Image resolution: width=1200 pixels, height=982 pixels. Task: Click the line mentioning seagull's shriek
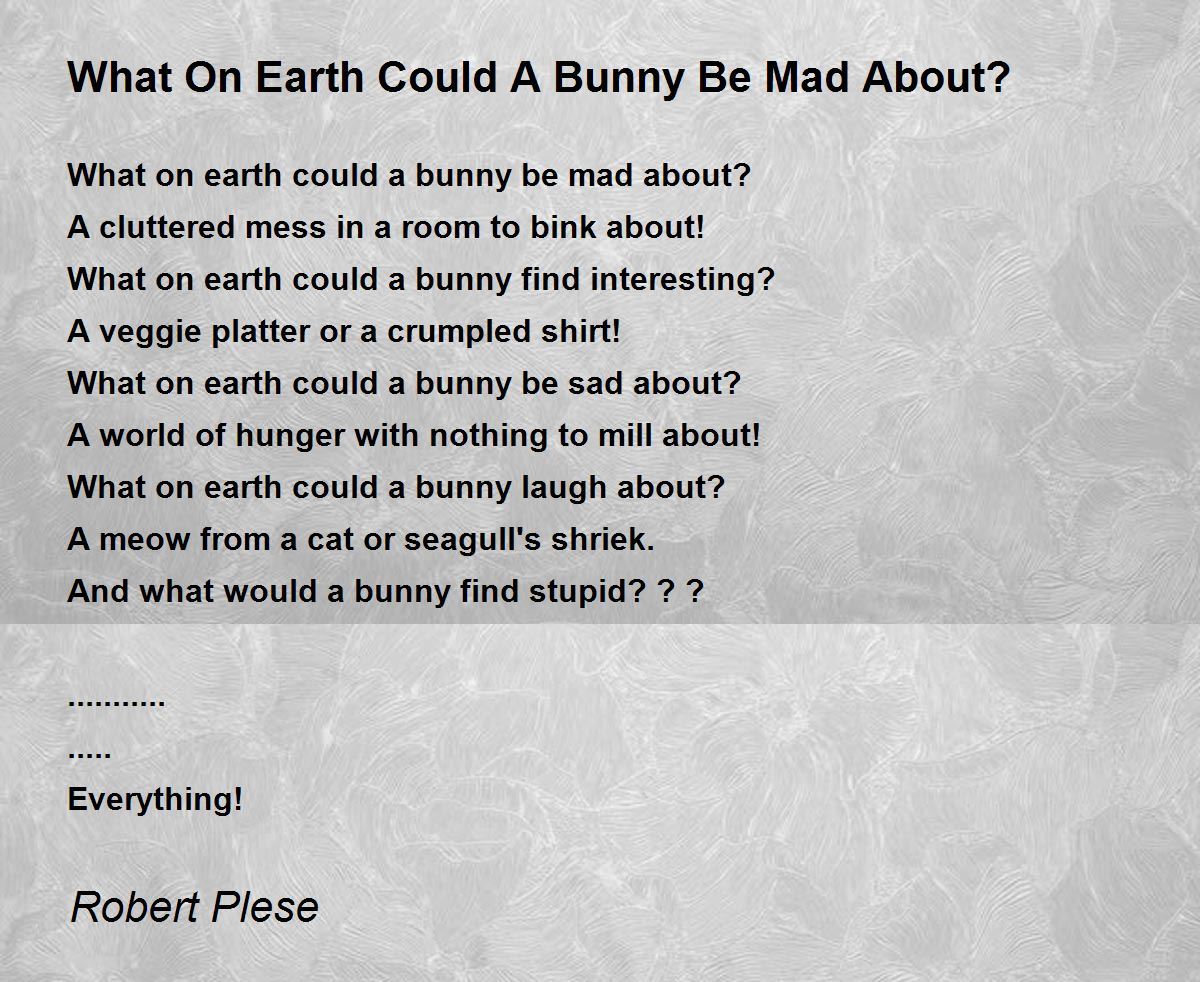(x=360, y=539)
